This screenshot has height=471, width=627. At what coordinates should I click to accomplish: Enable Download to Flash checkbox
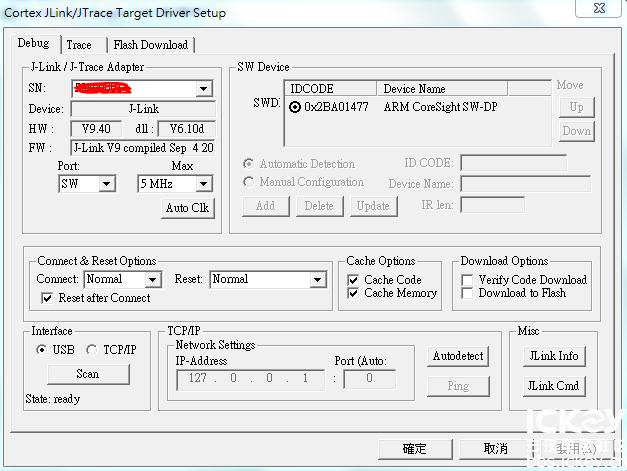point(467,294)
